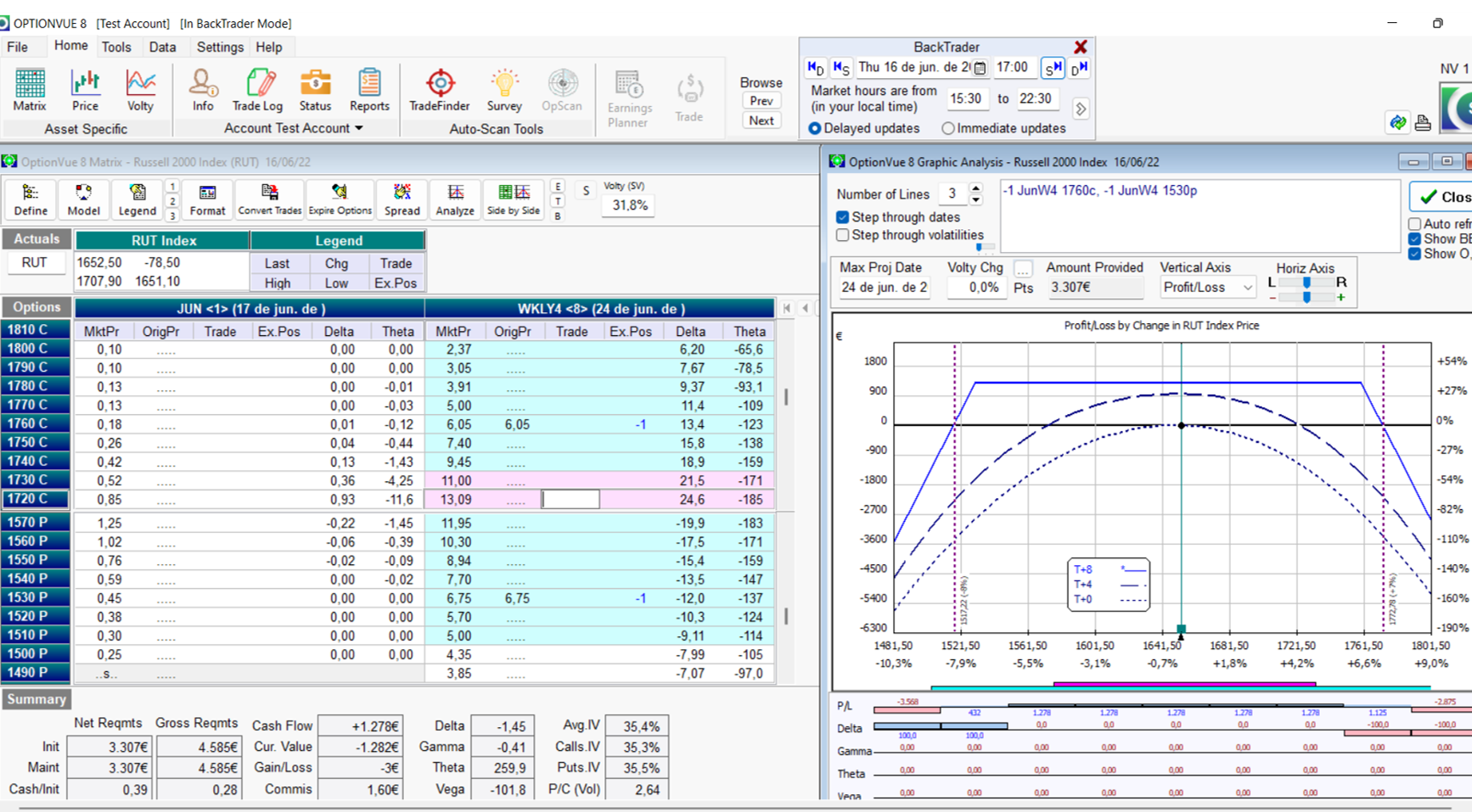Screen dimensions: 1472x812
Task: Click the Summary header button
Action: pyautogui.click(x=37, y=699)
